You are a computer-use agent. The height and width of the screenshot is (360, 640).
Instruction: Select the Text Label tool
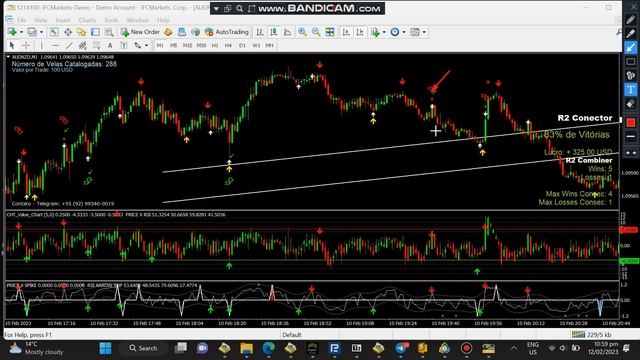(x=124, y=45)
